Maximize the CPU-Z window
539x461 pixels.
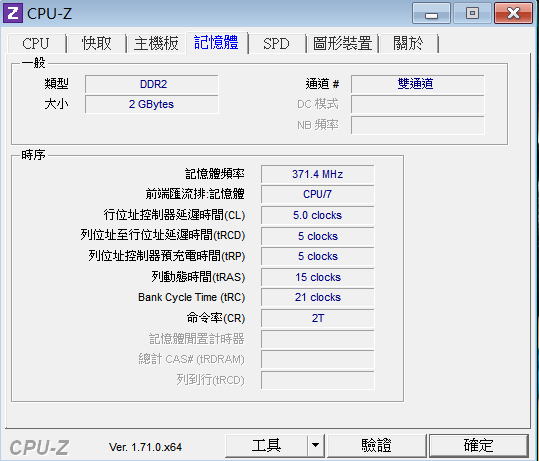[x=472, y=13]
